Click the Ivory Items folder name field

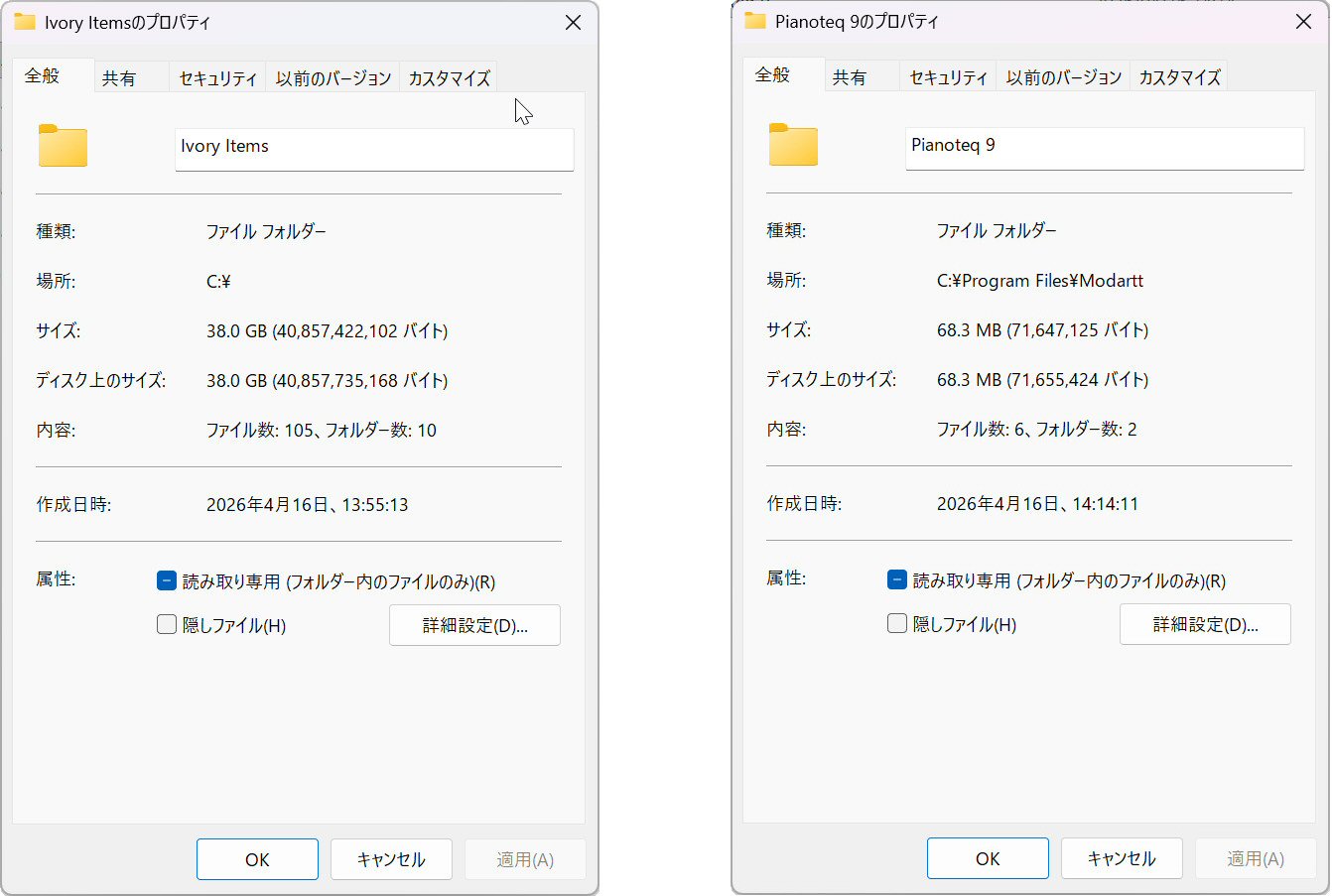coord(373,147)
